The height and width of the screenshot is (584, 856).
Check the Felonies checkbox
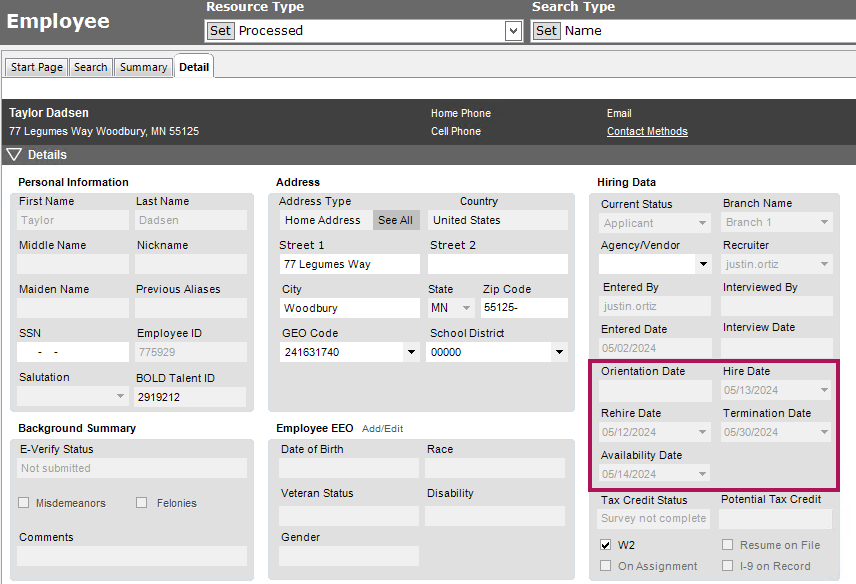[142, 503]
